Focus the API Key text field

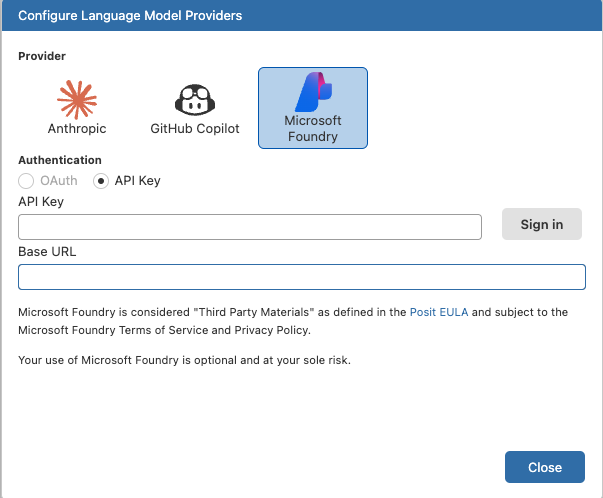250,226
